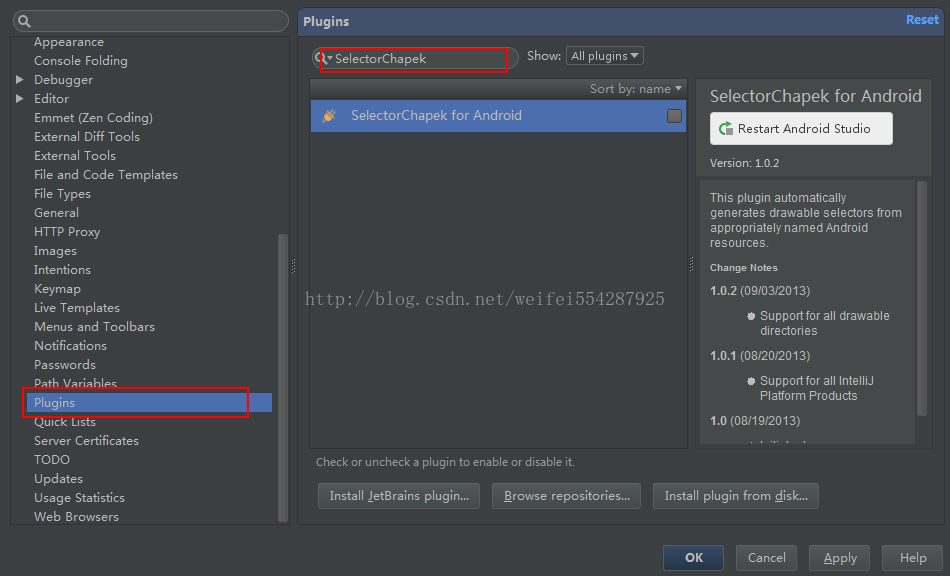Expand the Editor tree node

pyautogui.click(x=19, y=98)
